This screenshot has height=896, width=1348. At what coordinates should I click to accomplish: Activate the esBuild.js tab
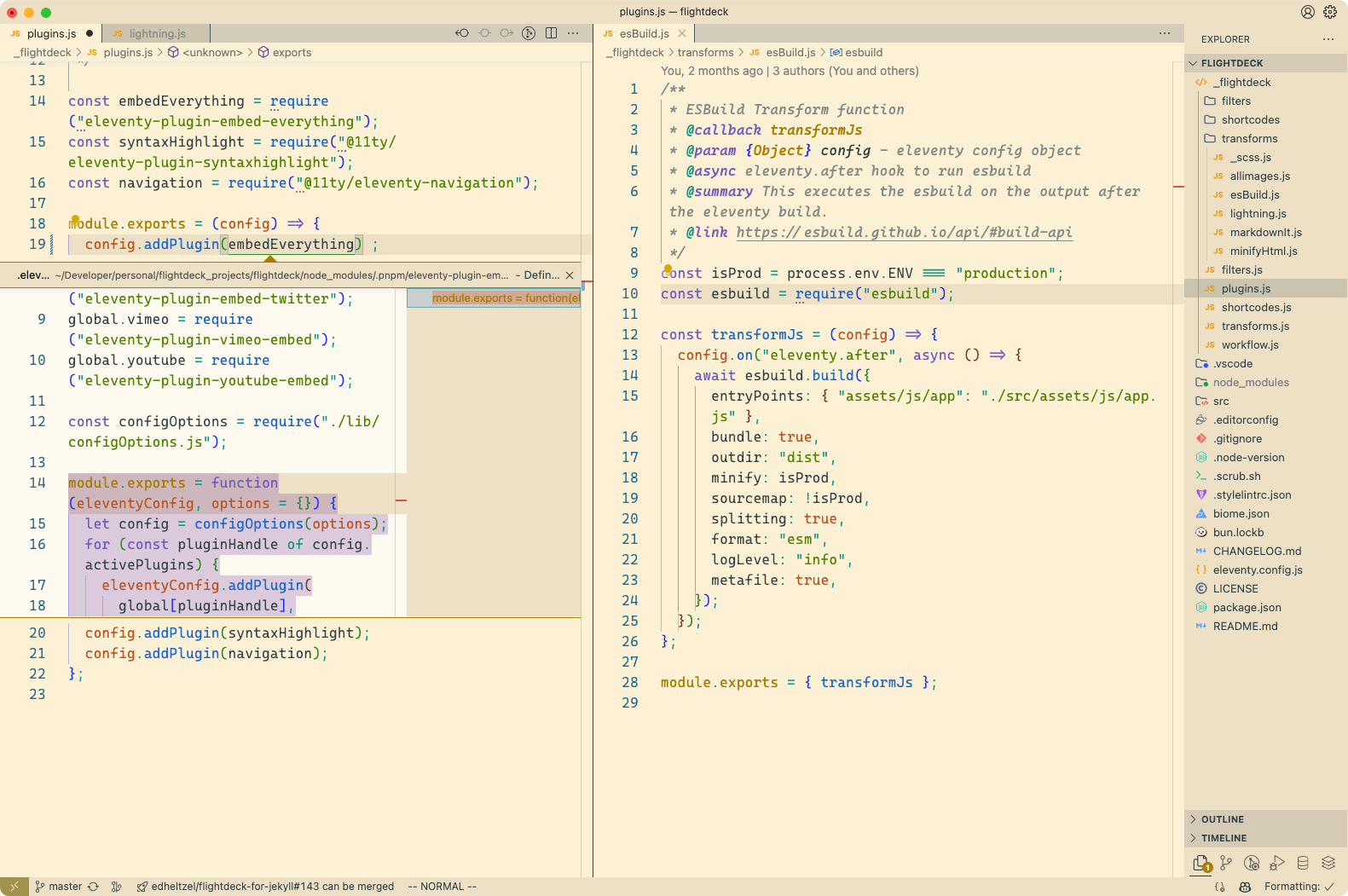644,33
